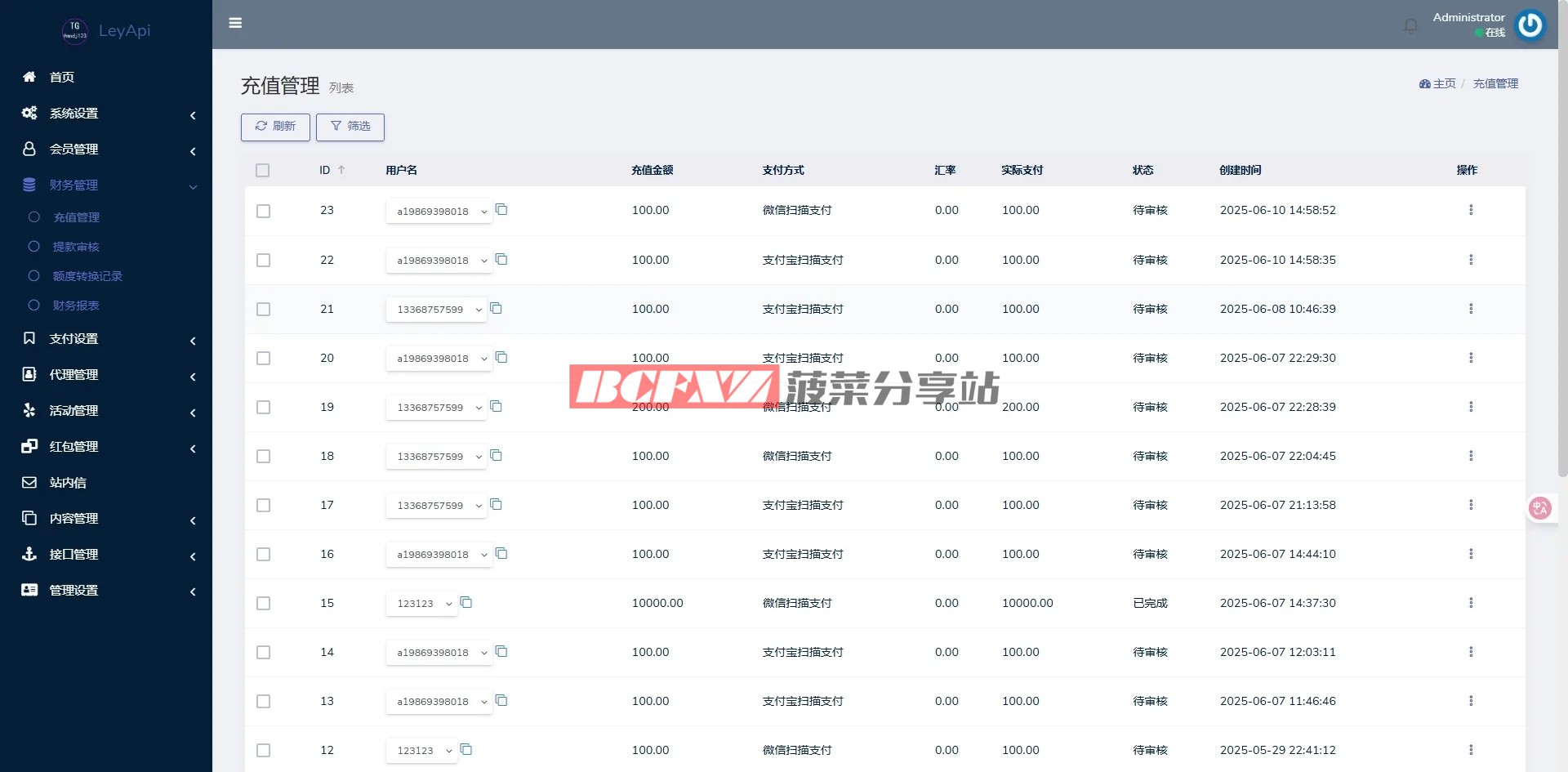The image size is (1568, 772).
Task: Open three-dot actions menu for row 22
Action: pyautogui.click(x=1471, y=260)
